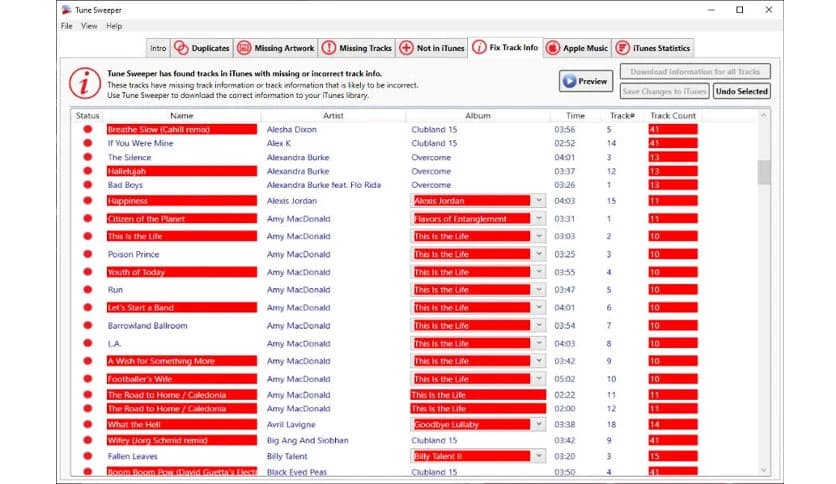Click status dot for Poison Prince row

(88, 254)
